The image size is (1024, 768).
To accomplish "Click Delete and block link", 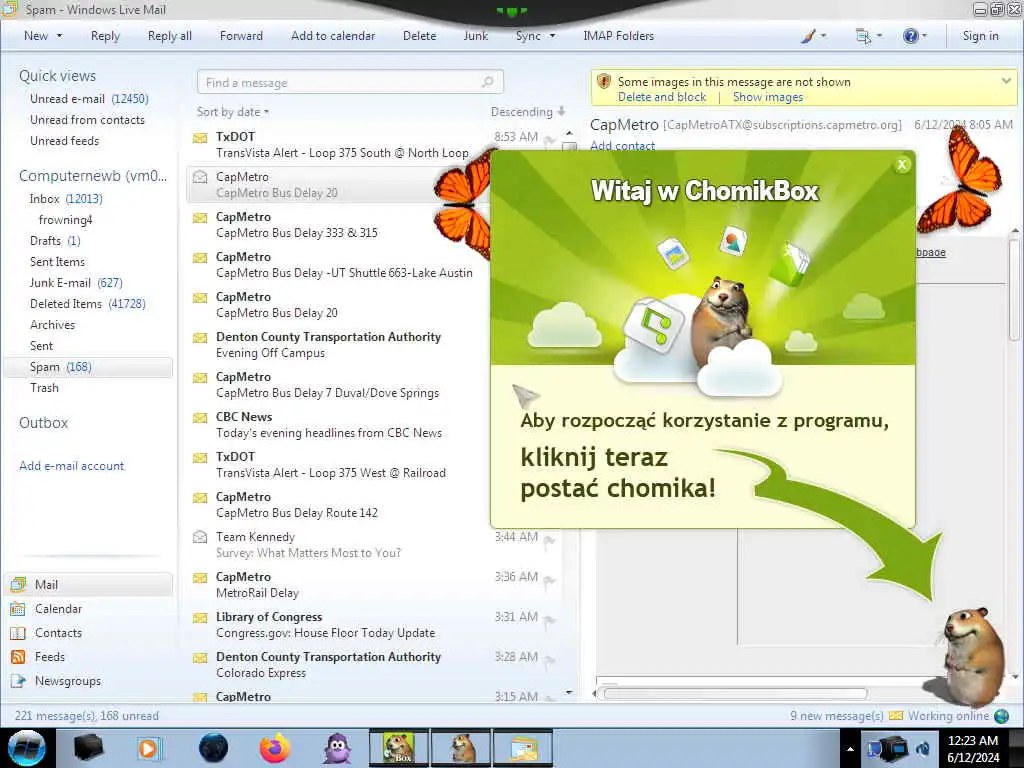I will [x=662, y=97].
